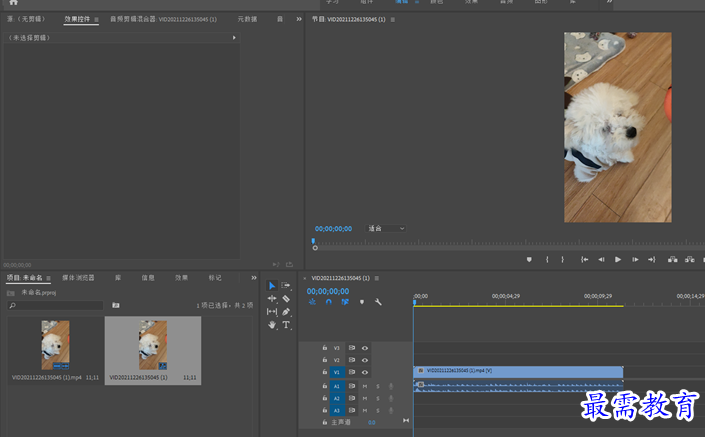Screen dimensions: 705x437
Task: Open the 适合 zoom level dropdown
Action: (x=386, y=228)
